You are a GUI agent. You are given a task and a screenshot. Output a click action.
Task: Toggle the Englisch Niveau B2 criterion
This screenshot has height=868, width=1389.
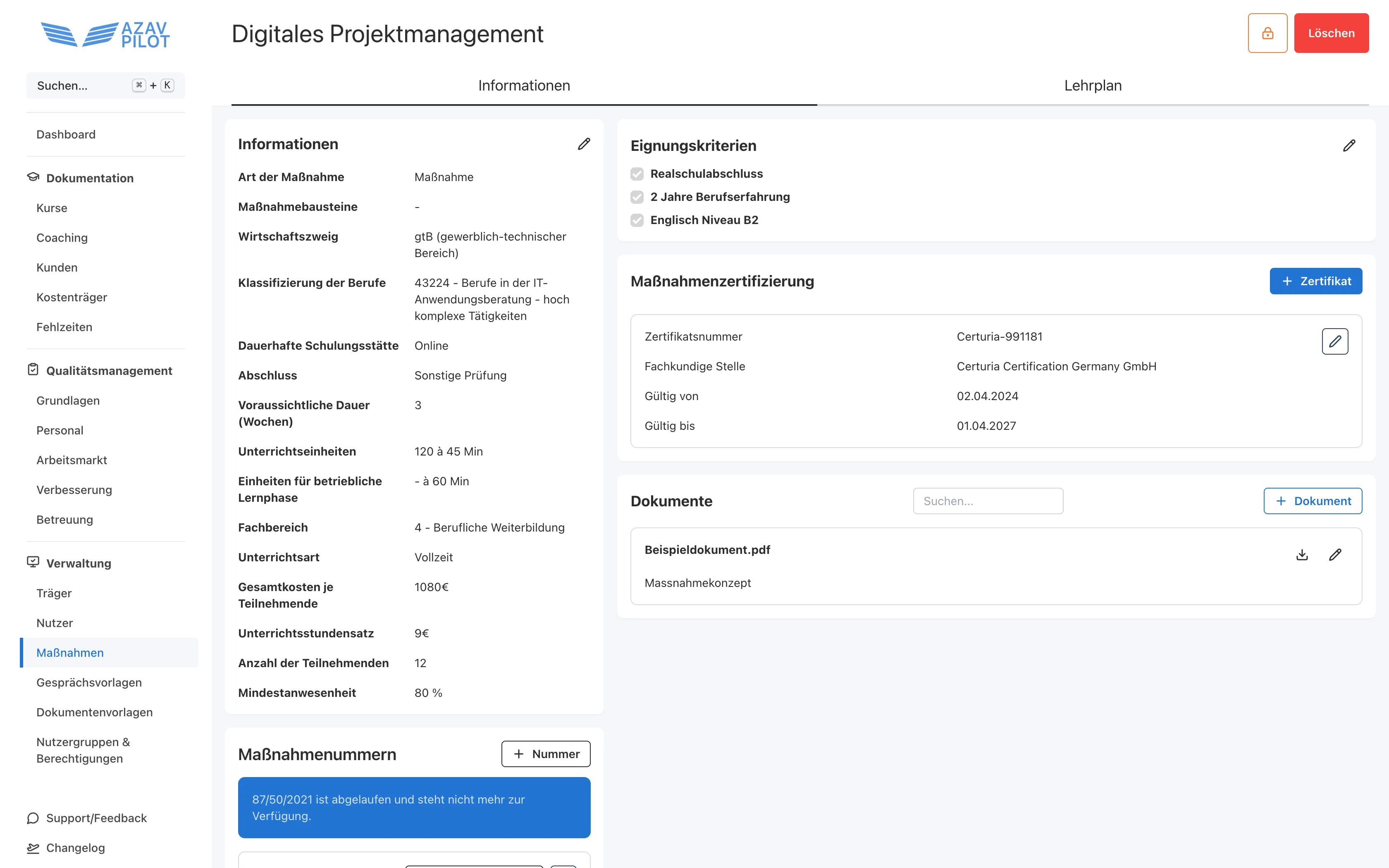click(637, 220)
